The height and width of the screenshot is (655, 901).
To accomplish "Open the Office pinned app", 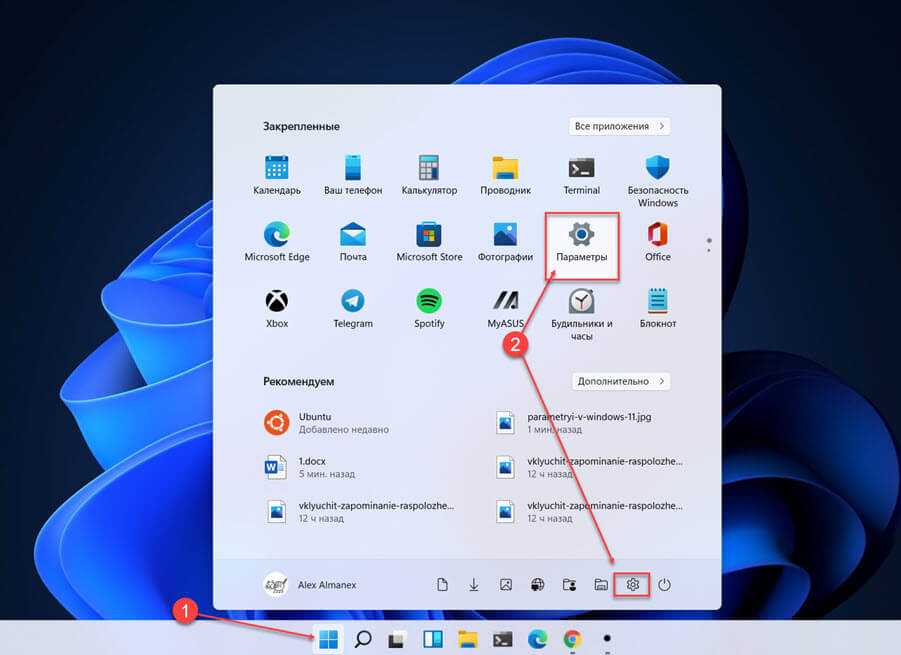I will 657,242.
